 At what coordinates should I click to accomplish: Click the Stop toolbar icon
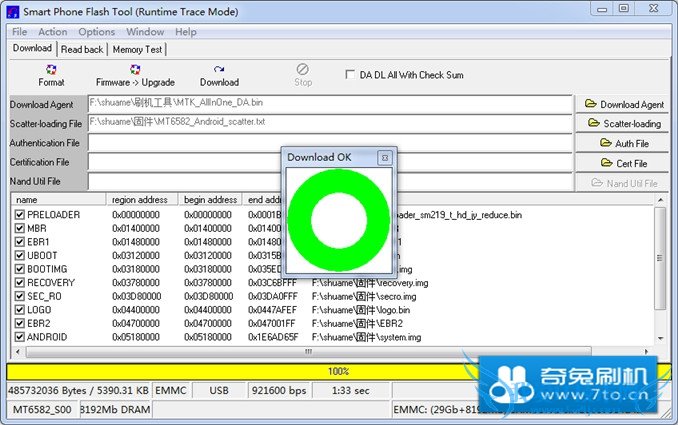303,70
